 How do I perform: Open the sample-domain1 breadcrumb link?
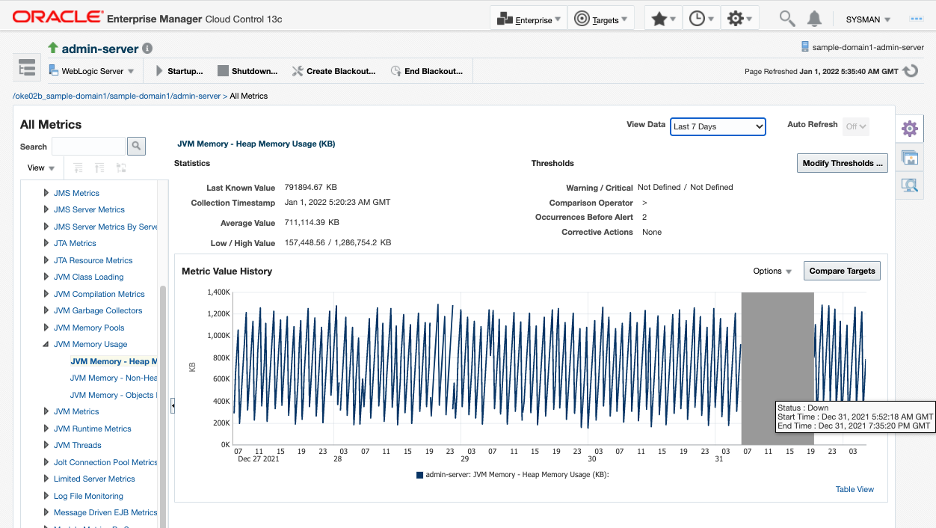tap(117, 96)
